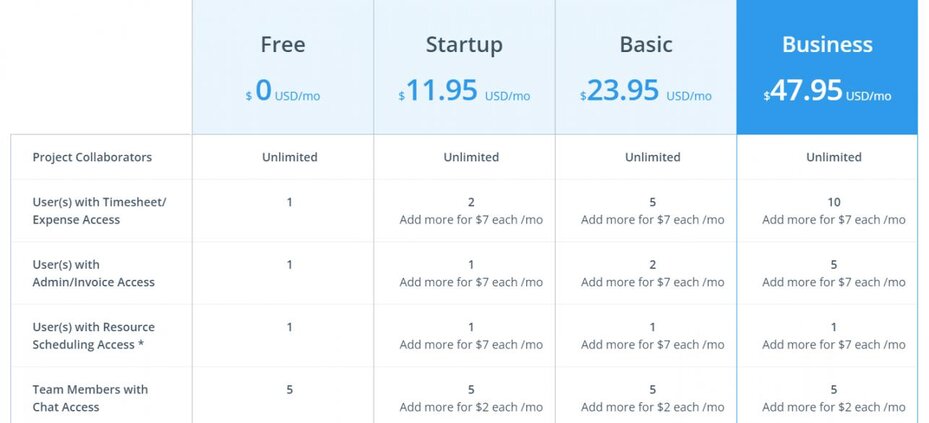Viewport: 929px width, 423px height.
Task: Click Team Members with Chat Access label
Action: pos(90,398)
